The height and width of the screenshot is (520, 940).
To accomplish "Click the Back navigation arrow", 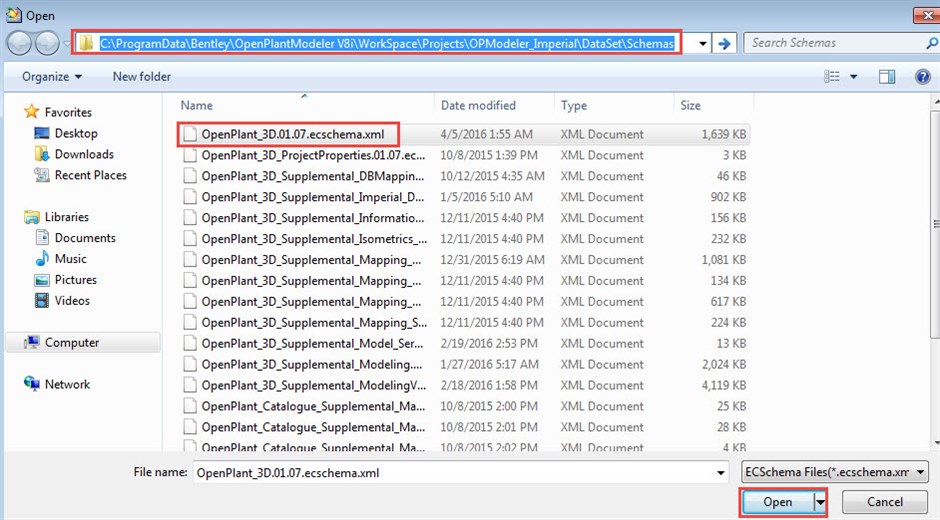I will [19, 43].
